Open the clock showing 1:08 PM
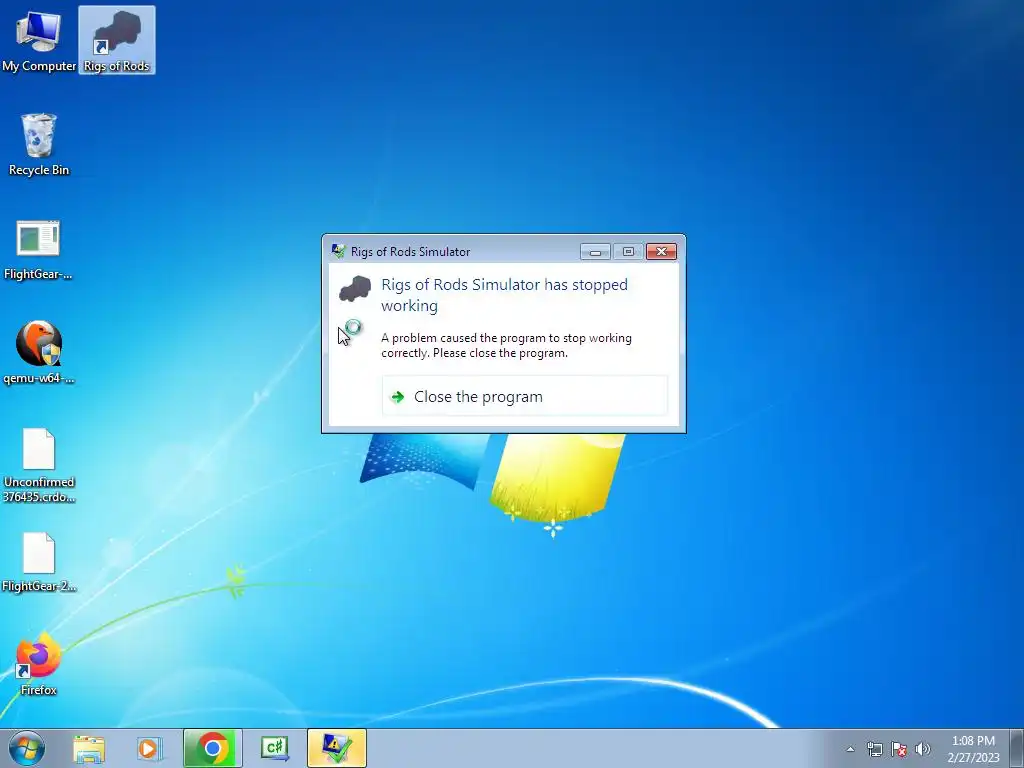 [x=973, y=741]
